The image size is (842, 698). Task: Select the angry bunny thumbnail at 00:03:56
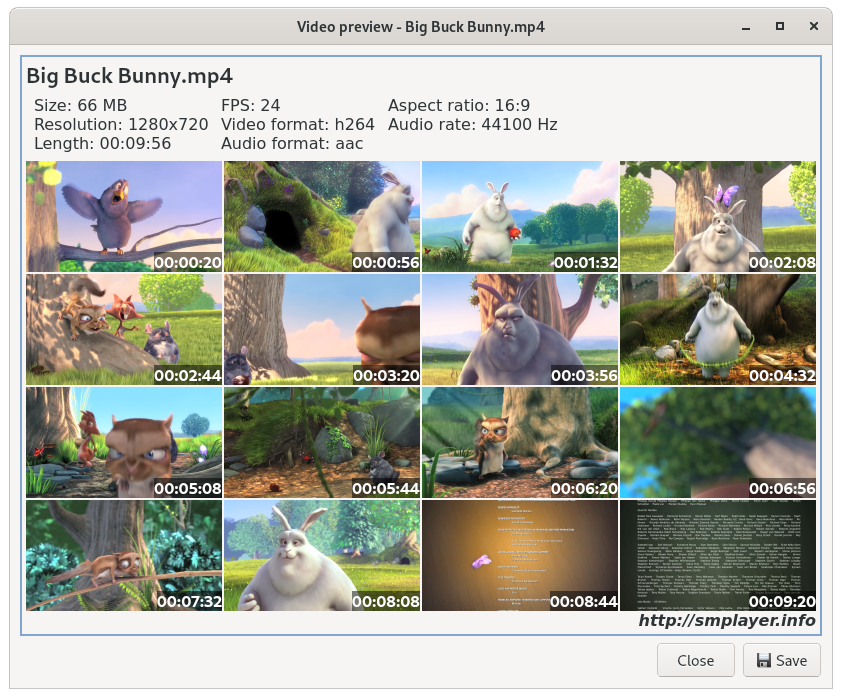pyautogui.click(x=520, y=330)
